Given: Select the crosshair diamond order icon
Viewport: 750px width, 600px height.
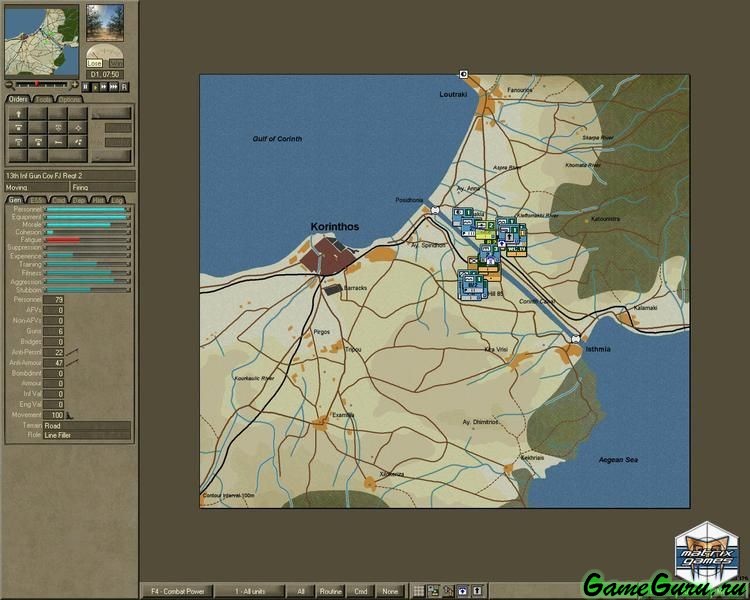Looking at the screenshot, I should (x=77, y=128).
